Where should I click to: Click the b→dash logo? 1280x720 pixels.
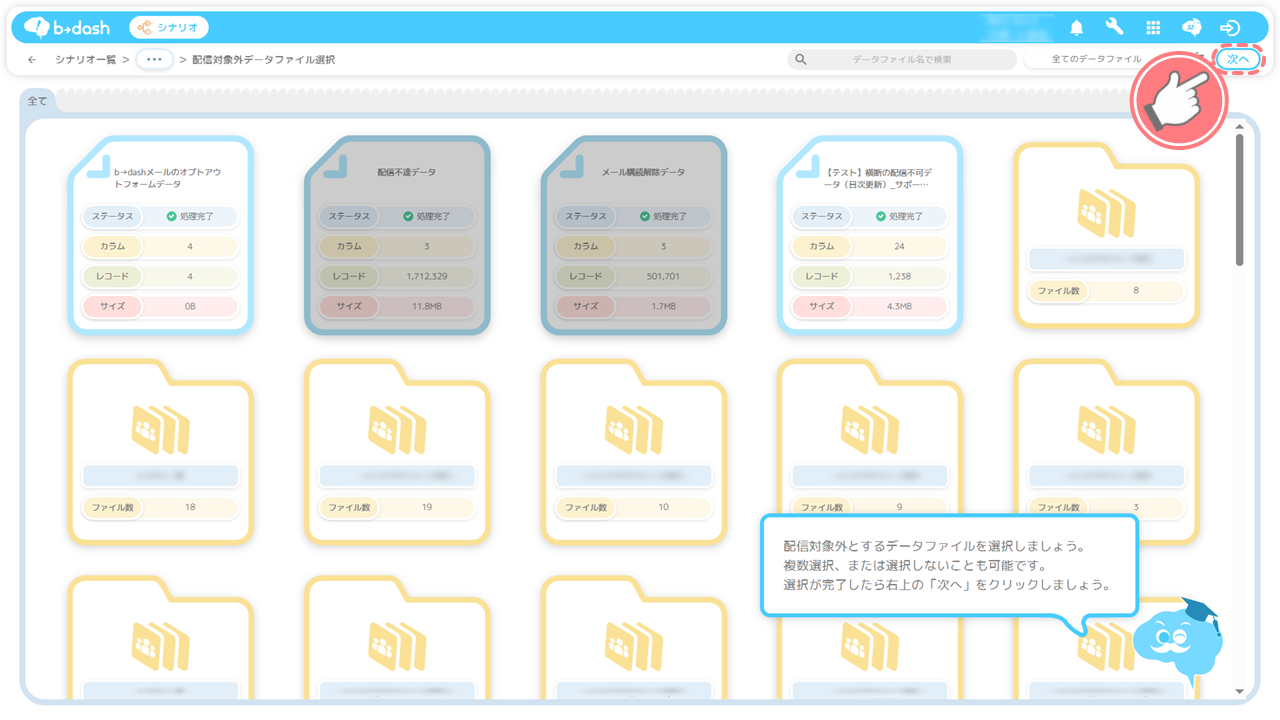tap(66, 27)
